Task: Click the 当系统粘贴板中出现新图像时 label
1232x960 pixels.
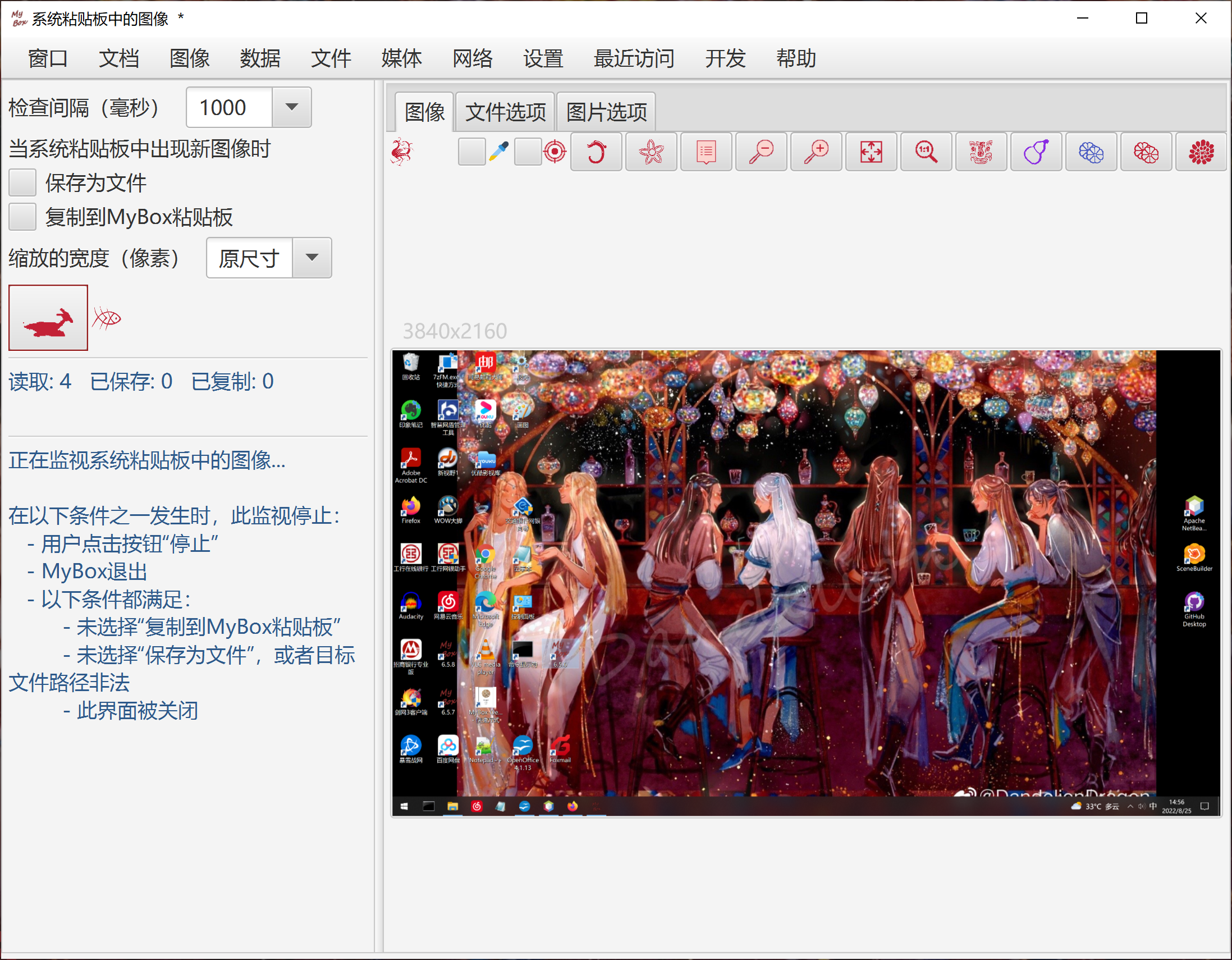Action: (x=140, y=149)
